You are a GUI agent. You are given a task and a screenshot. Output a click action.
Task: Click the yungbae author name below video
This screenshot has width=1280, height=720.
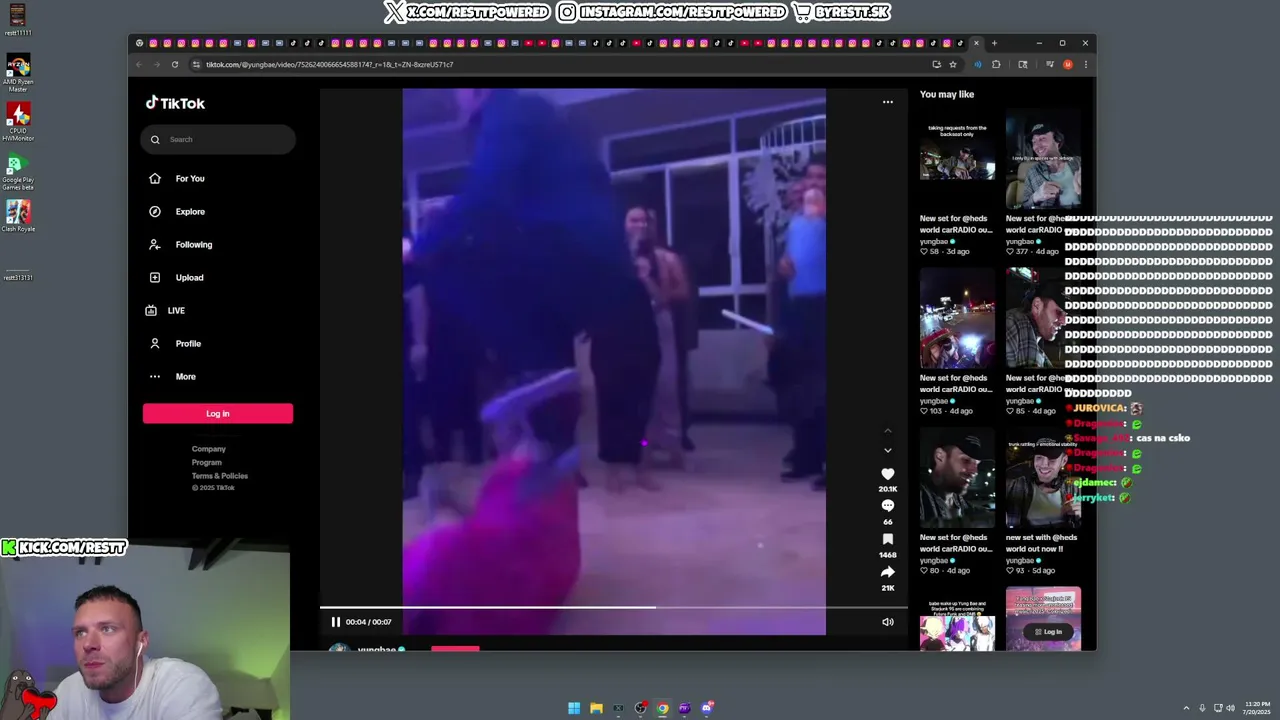pyautogui.click(x=376, y=649)
